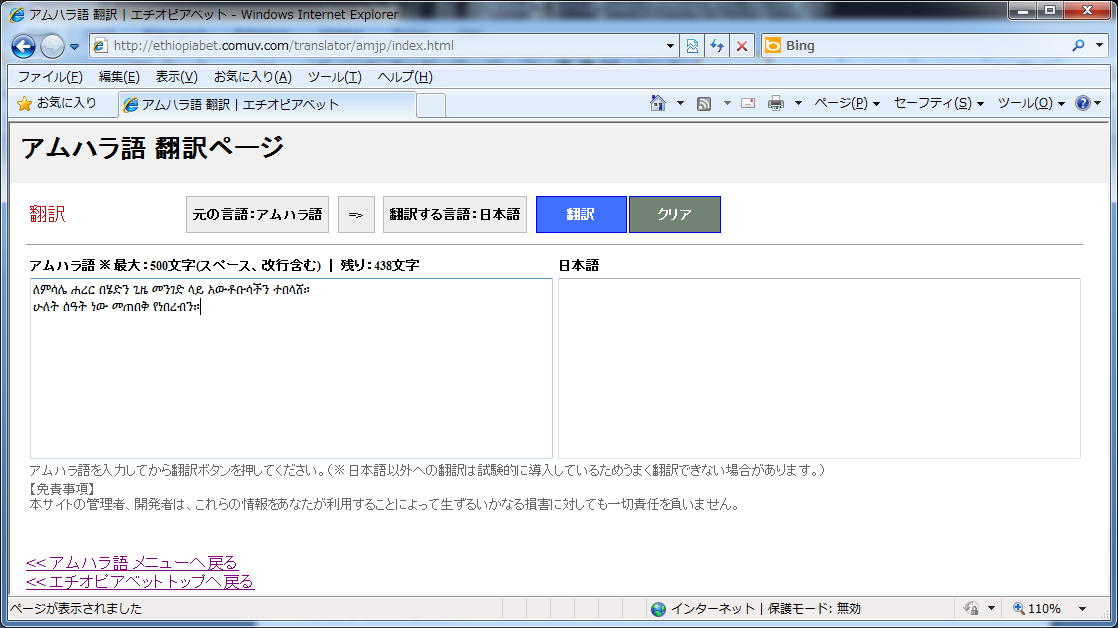Click the インターネット zone globe icon

[x=659, y=609]
